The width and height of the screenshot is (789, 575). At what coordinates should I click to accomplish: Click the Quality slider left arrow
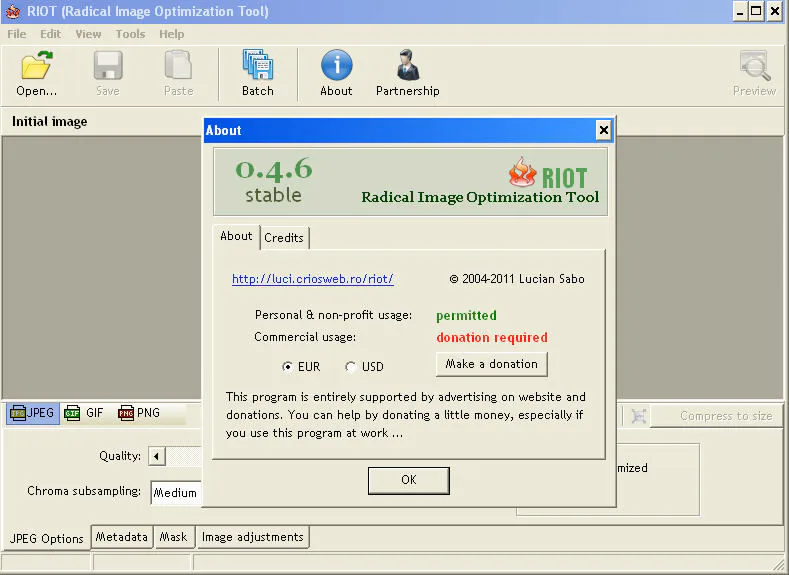coord(156,456)
